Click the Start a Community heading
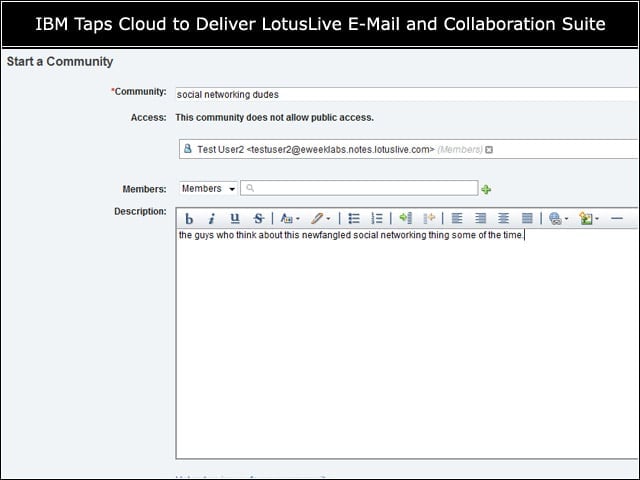The width and height of the screenshot is (640, 480). click(60, 62)
